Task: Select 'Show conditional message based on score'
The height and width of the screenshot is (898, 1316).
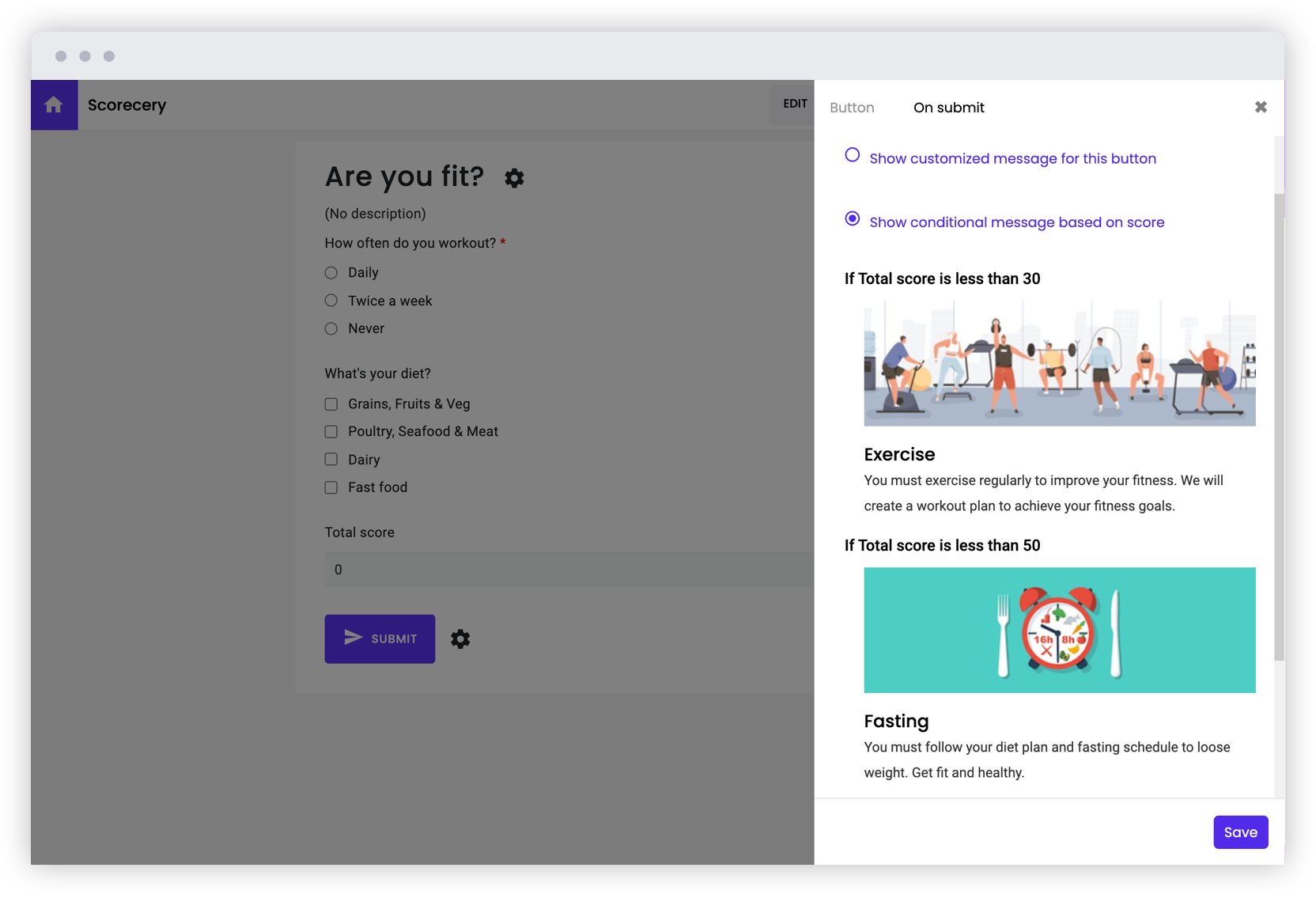Action: [852, 218]
